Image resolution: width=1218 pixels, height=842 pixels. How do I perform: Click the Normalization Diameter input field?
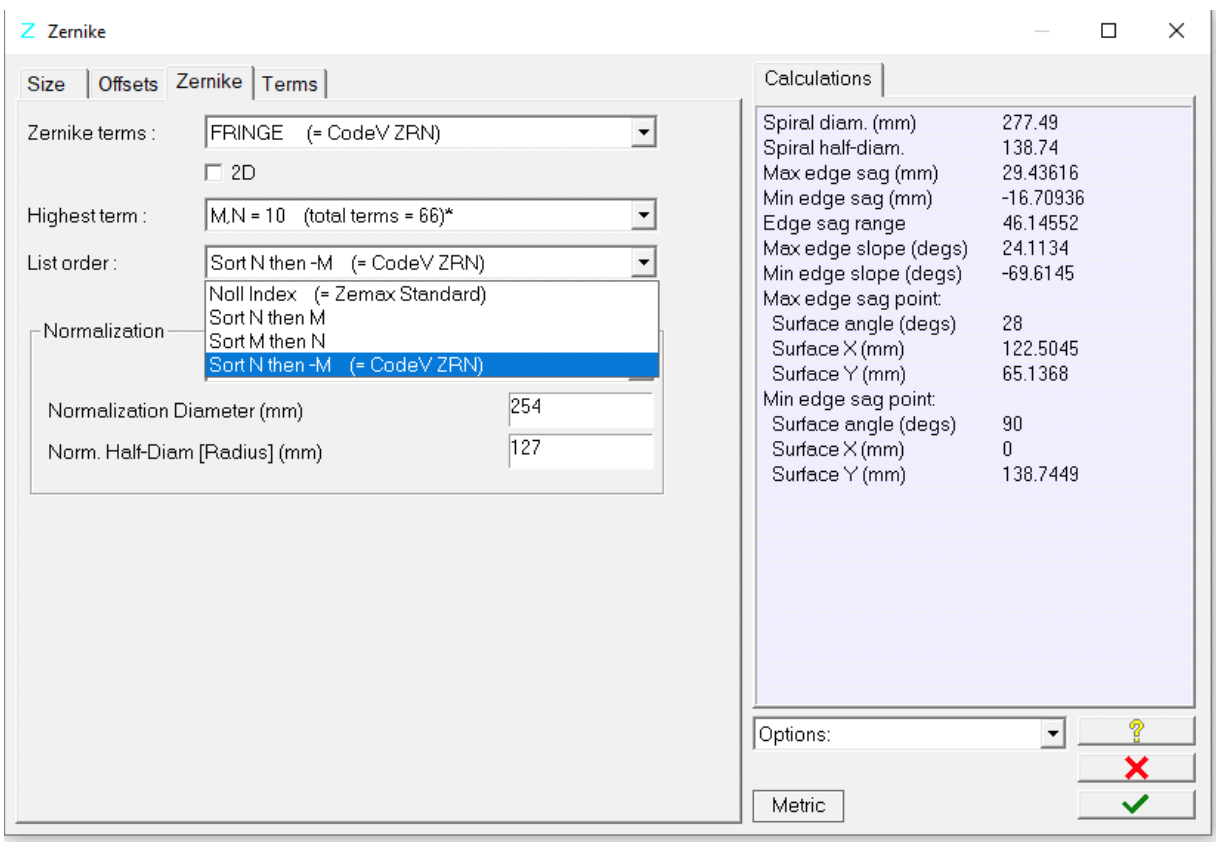(x=580, y=410)
